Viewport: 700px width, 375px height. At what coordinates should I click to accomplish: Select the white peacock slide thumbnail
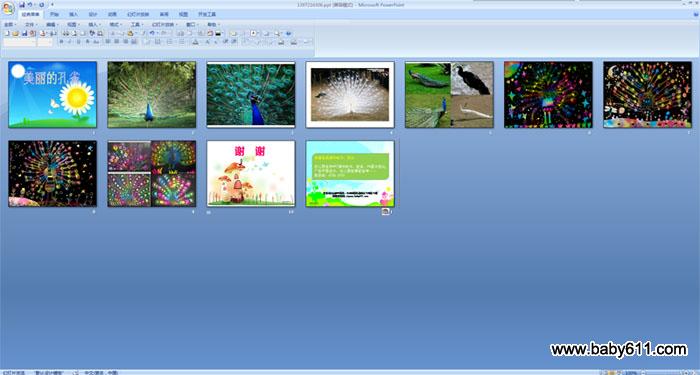point(350,95)
